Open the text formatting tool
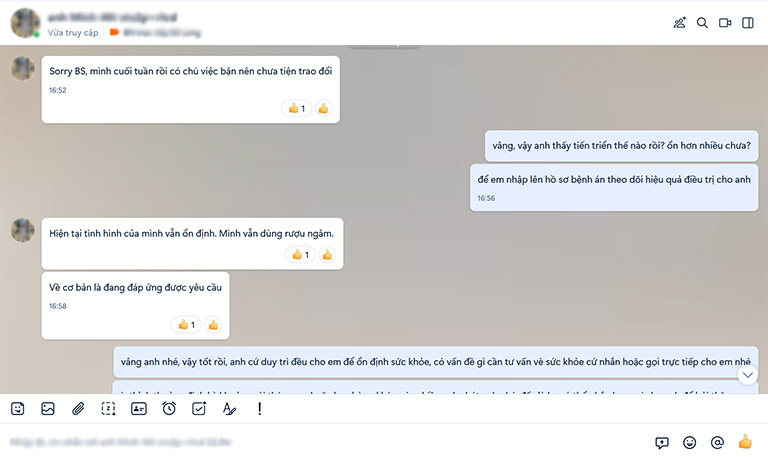This screenshot has width=768, height=457. [x=229, y=409]
